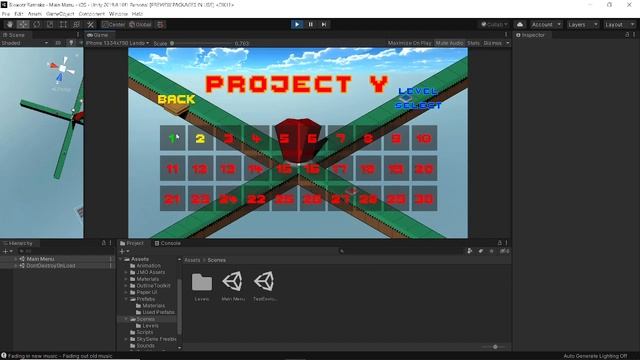
Task: Open the Collab dropdown
Action: click(x=494, y=24)
